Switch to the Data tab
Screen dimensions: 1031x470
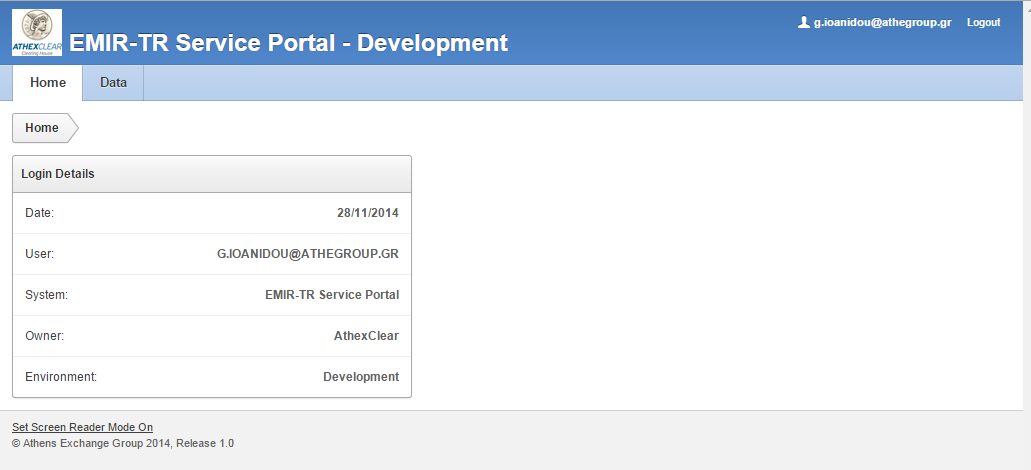tap(113, 83)
